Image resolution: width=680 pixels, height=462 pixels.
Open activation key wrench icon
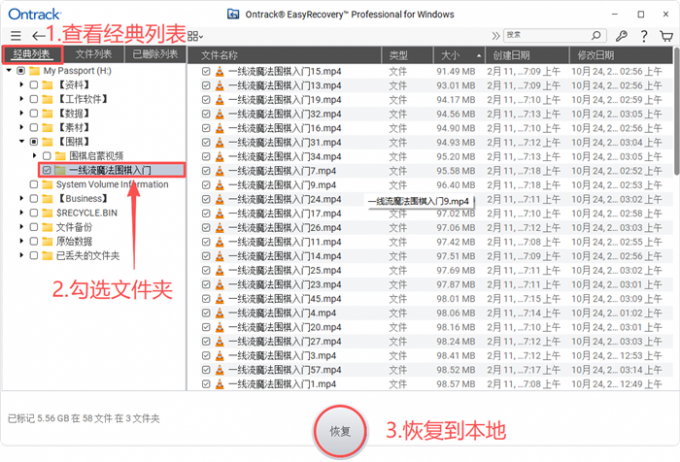point(621,36)
